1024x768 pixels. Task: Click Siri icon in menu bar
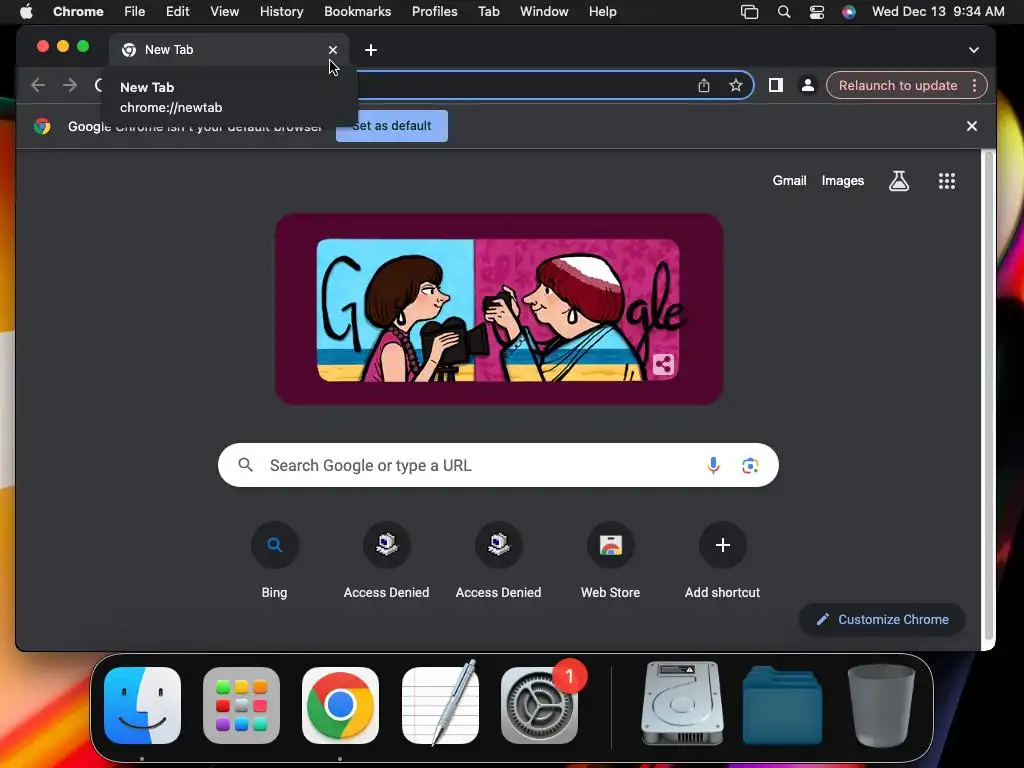[x=848, y=11]
